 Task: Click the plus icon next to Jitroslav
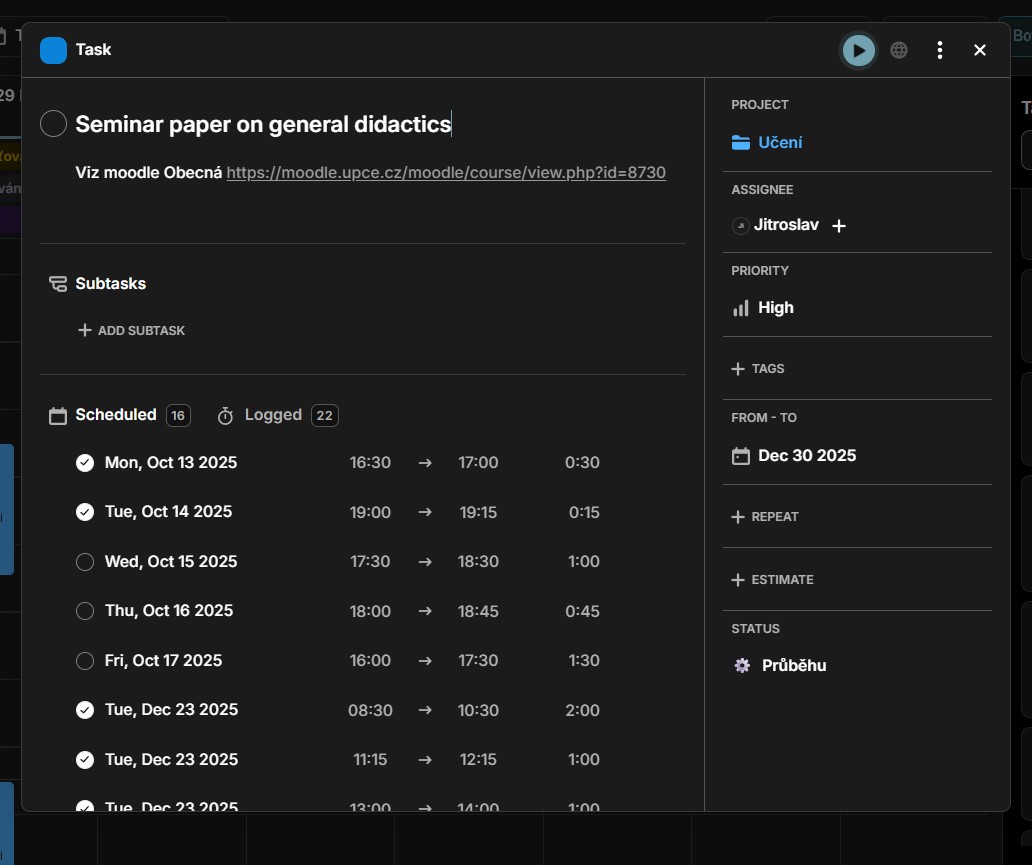(839, 226)
